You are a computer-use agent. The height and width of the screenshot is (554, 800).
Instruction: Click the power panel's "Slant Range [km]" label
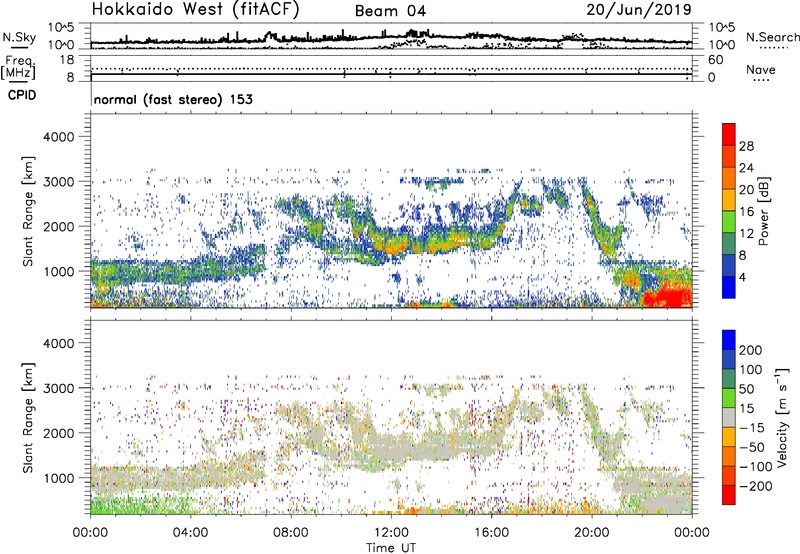pyautogui.click(x=29, y=211)
